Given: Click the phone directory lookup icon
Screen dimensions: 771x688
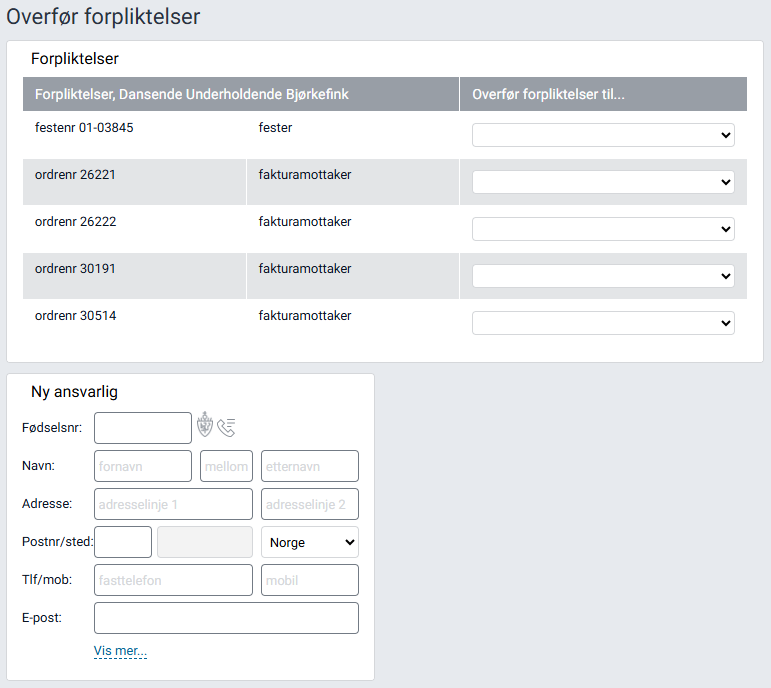Looking at the screenshot, I should point(226,427).
